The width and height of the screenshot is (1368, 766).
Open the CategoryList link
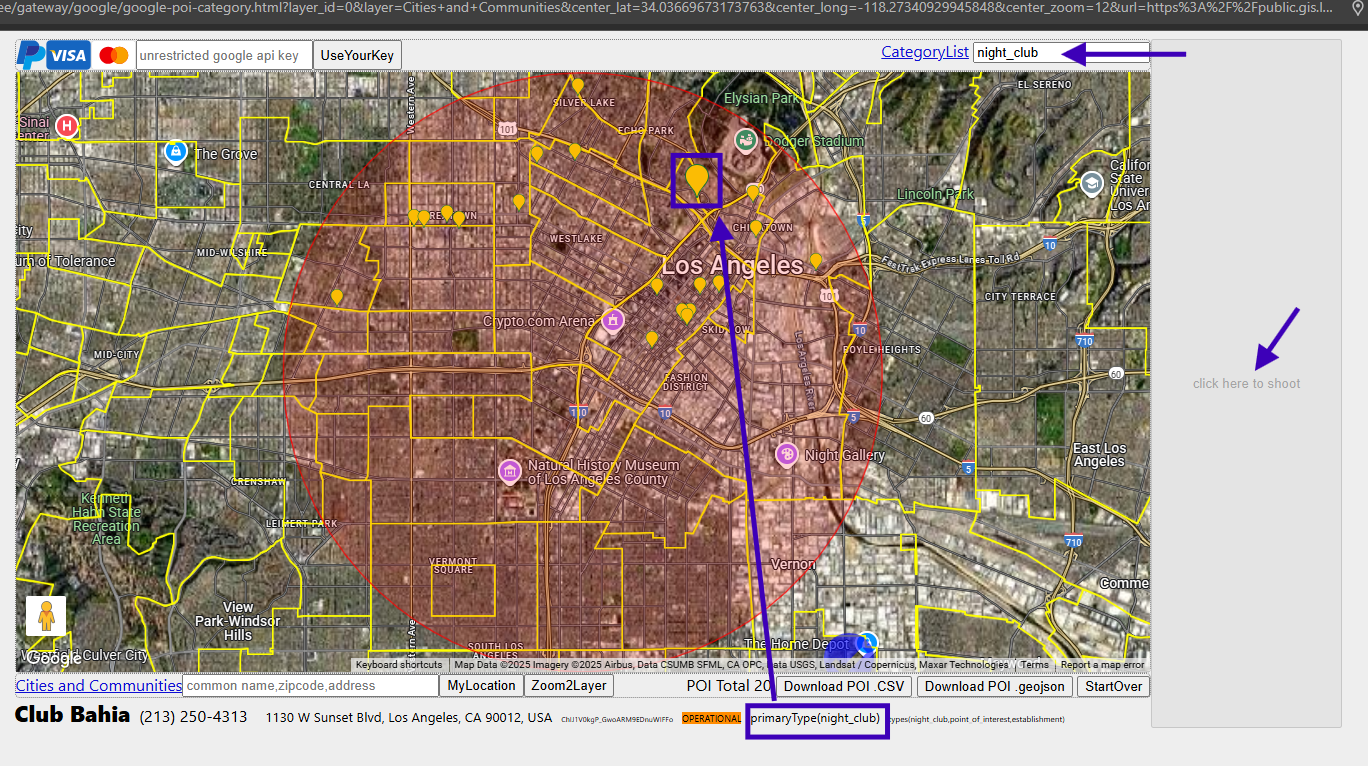pos(925,52)
